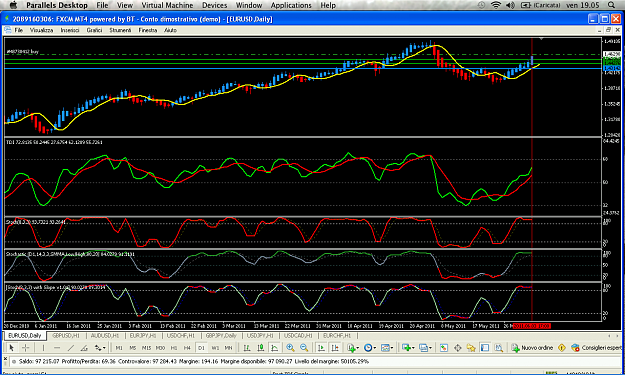Viewport: 625px width, 375px height.
Task: Open the Strategy Tester magnifier icon
Action: pyautogui.click(x=499, y=348)
